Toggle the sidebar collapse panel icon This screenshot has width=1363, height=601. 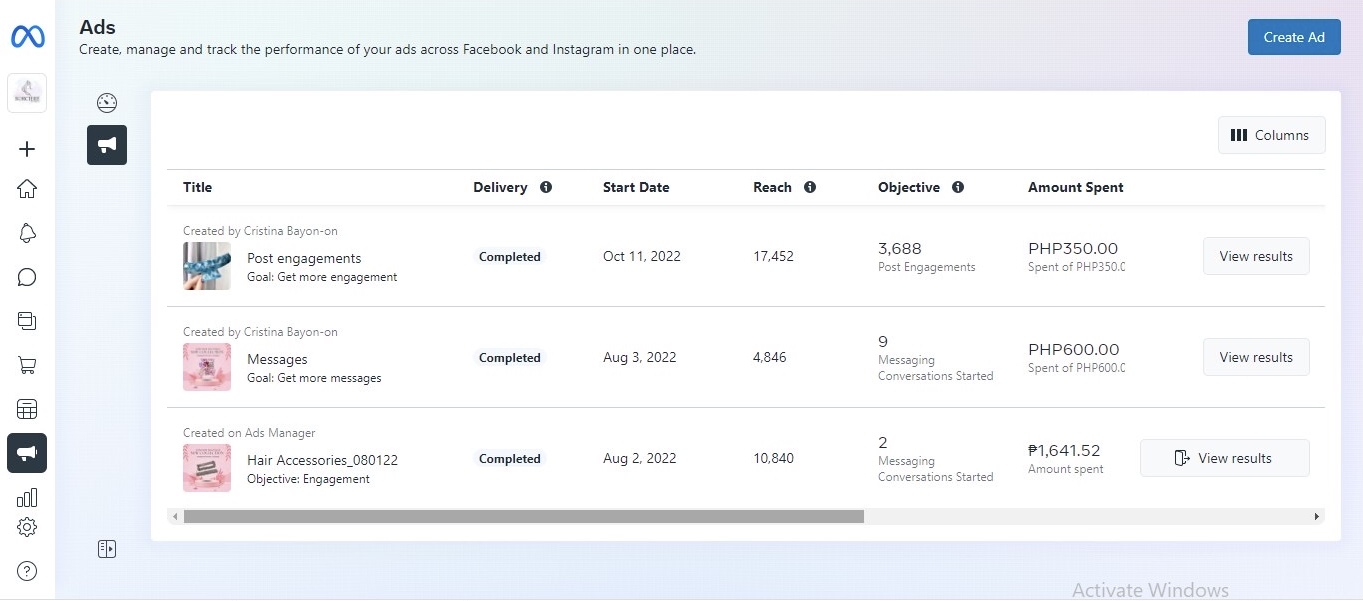[x=107, y=548]
